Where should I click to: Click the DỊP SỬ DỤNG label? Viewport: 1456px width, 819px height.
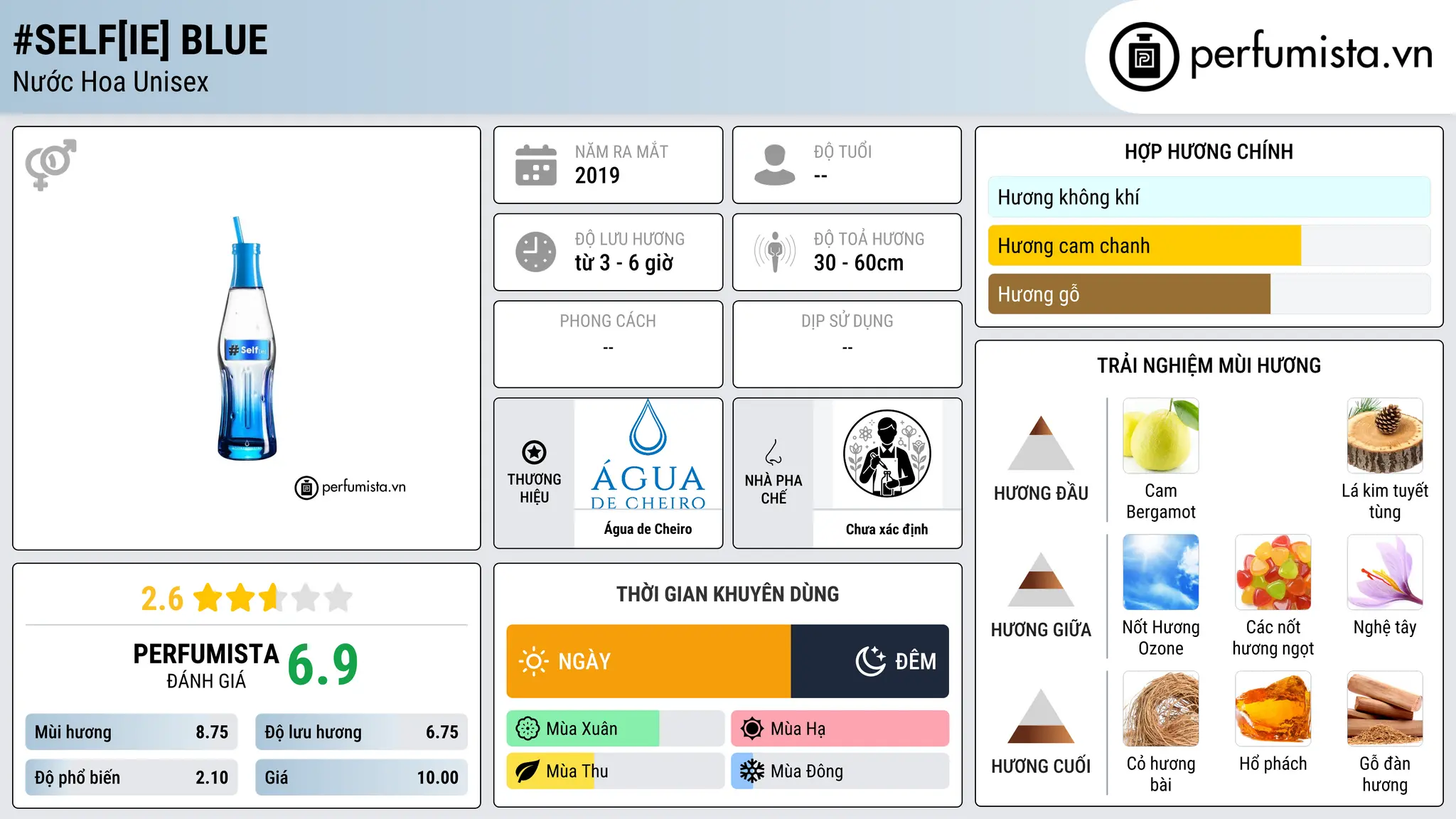tap(847, 321)
